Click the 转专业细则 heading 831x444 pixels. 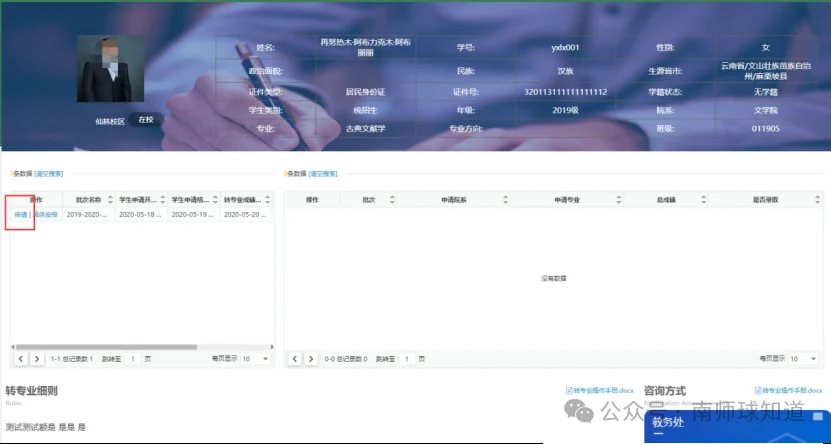pyautogui.click(x=31, y=391)
